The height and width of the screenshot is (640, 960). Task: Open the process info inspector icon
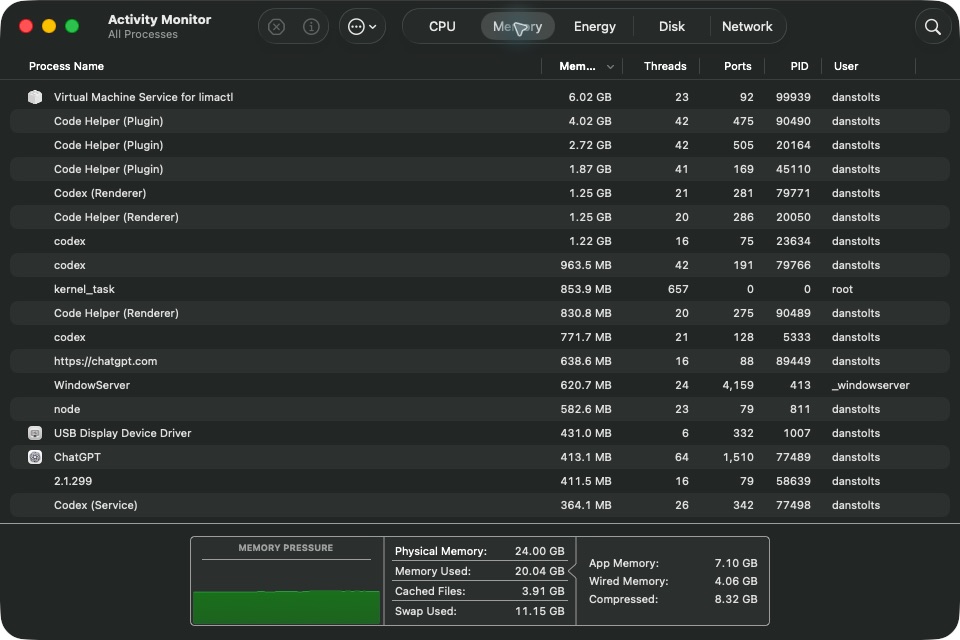point(311,26)
